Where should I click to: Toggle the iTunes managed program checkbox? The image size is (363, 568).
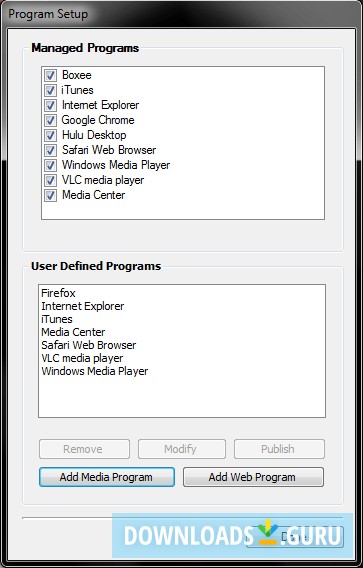click(x=50, y=90)
